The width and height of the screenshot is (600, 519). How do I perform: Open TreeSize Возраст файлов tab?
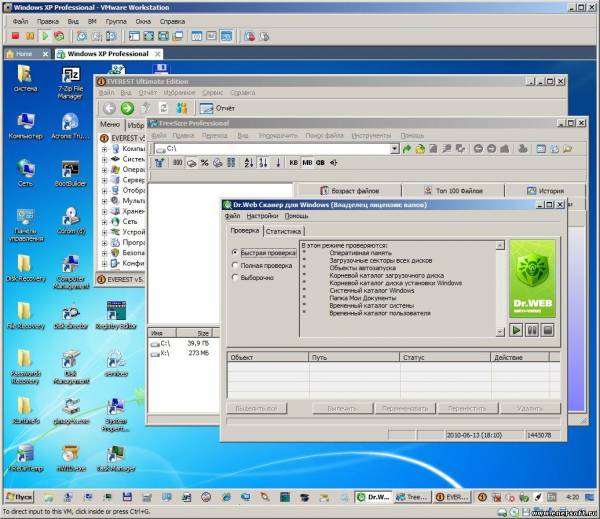349,190
